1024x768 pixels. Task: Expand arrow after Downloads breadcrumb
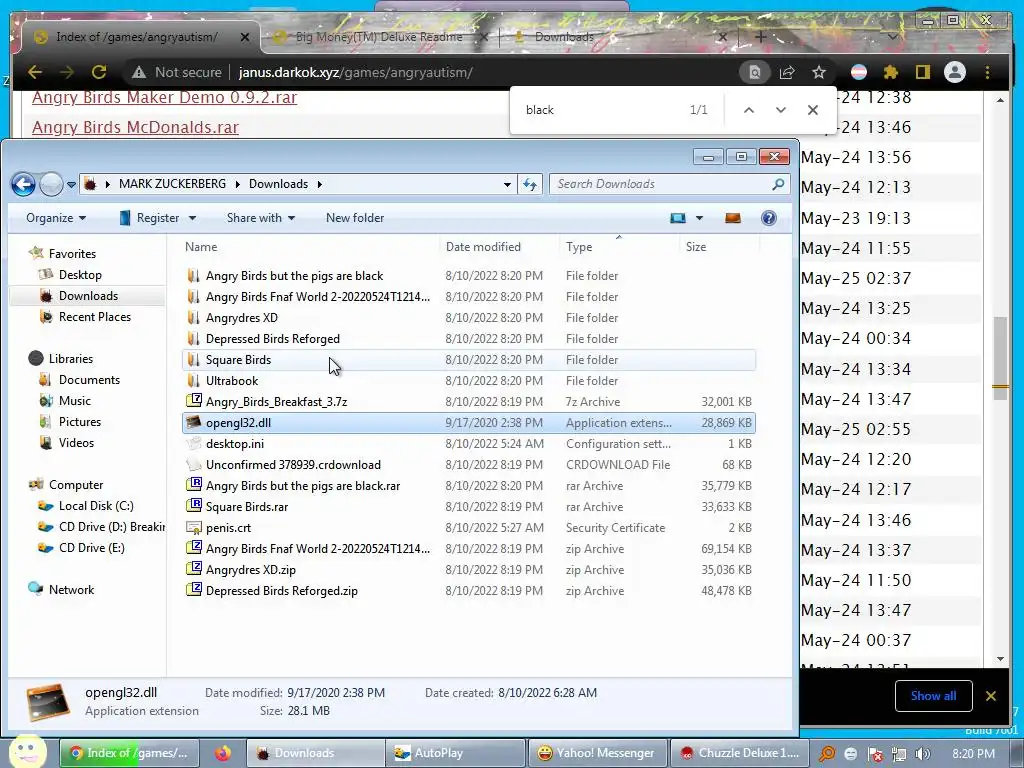click(320, 184)
